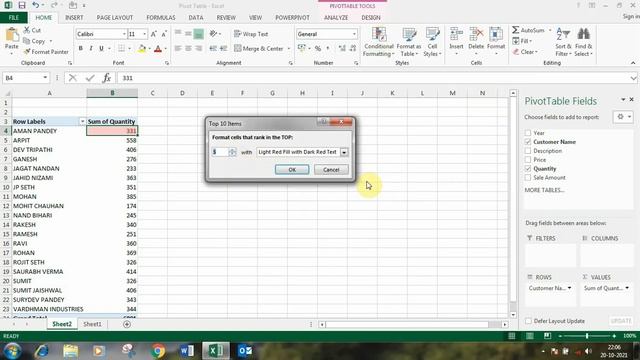Viewport: 640px width, 360px height.
Task: Select cell containing SAURABH VERMA
Action: pos(49,272)
